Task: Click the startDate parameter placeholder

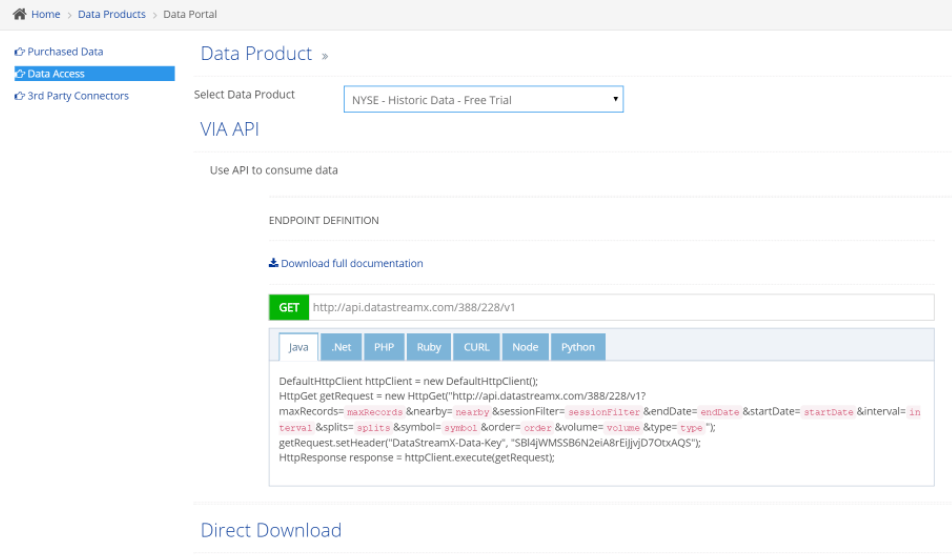Action: [829, 412]
